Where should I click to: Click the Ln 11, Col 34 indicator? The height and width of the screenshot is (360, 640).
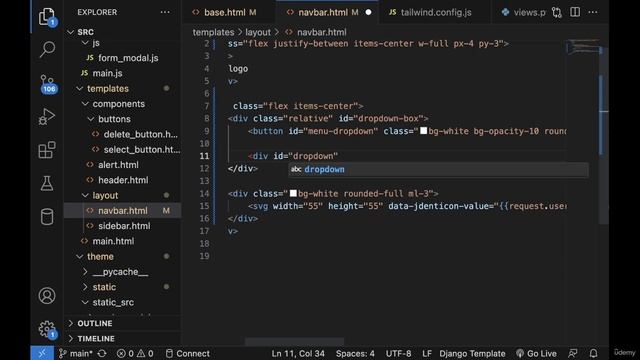(x=298, y=353)
